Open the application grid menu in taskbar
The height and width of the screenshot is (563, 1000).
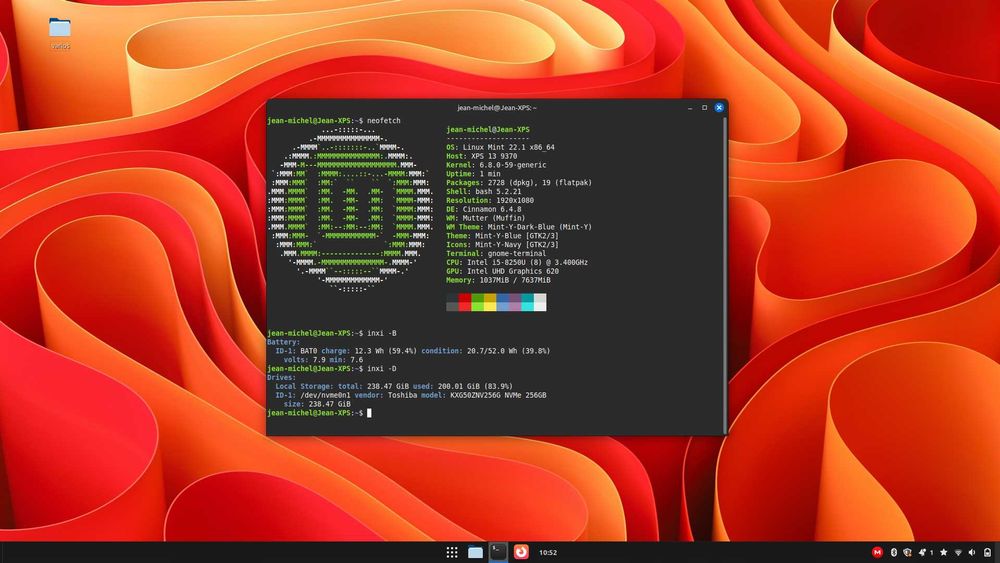click(452, 552)
